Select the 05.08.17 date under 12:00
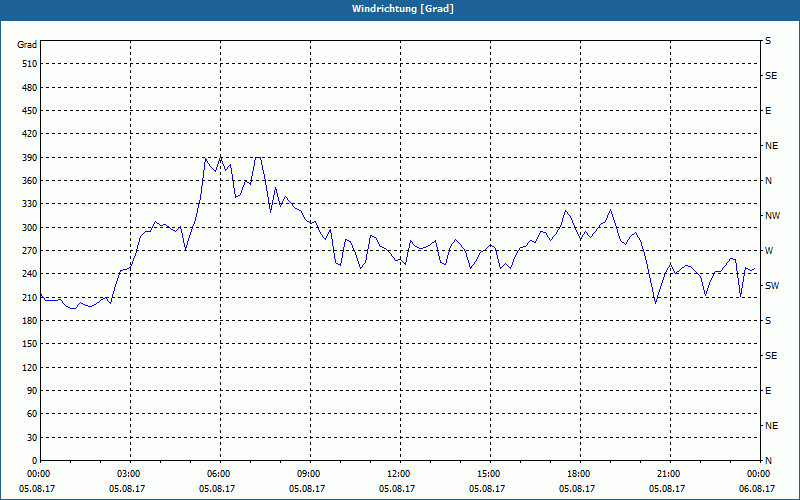800x500 pixels. click(397, 489)
